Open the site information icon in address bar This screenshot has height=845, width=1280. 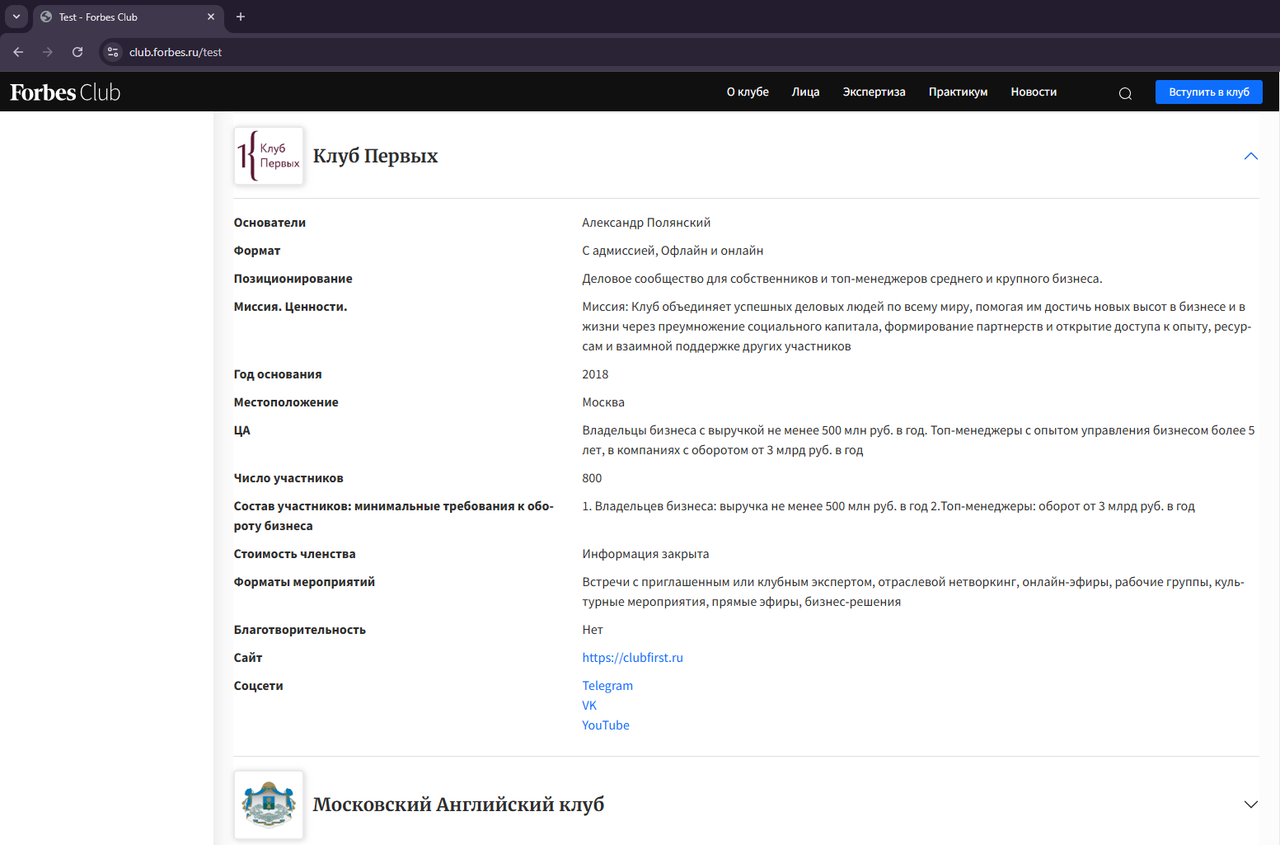[x=113, y=52]
